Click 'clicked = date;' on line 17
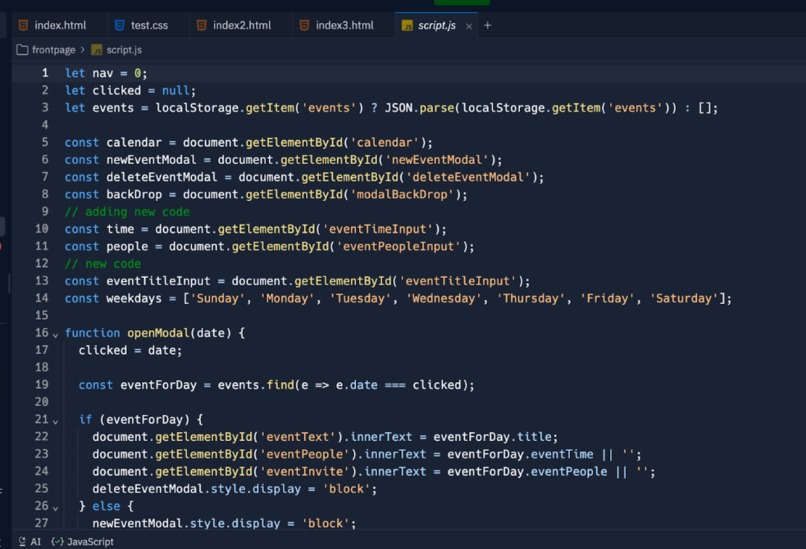 (x=130, y=351)
